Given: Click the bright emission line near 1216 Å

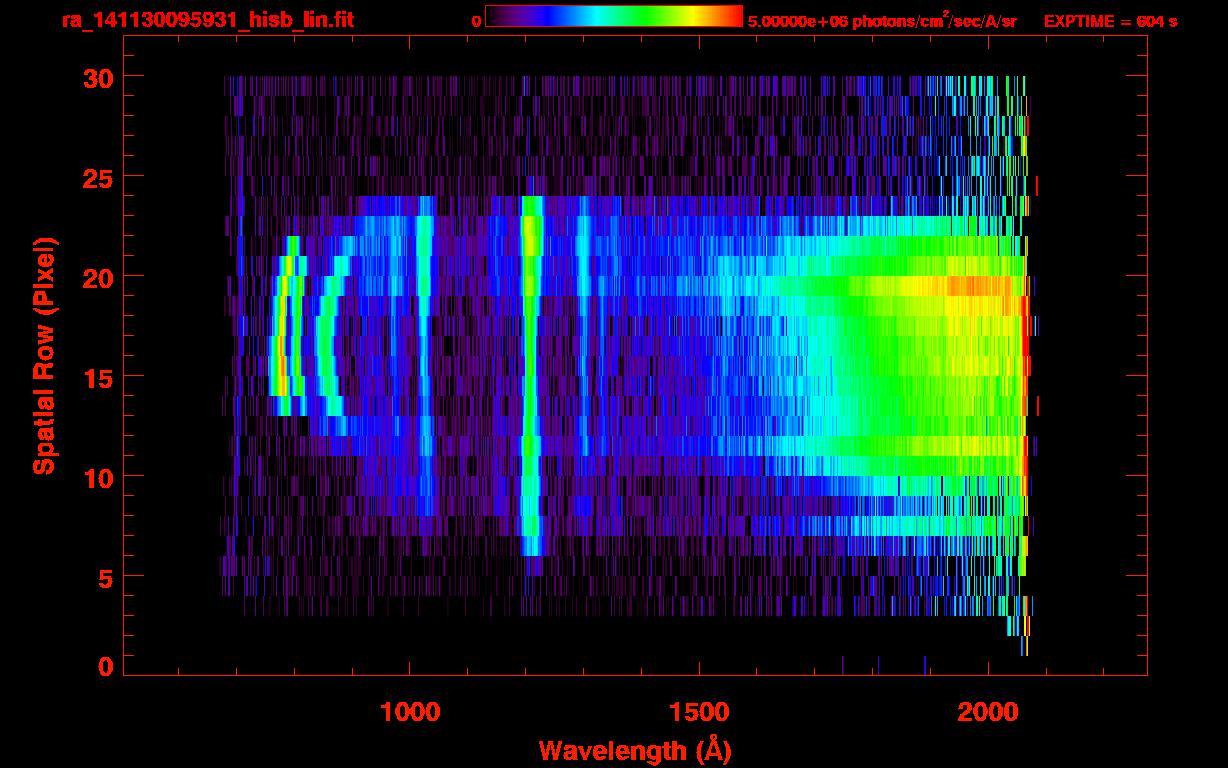Looking at the screenshot, I should click(x=531, y=375).
